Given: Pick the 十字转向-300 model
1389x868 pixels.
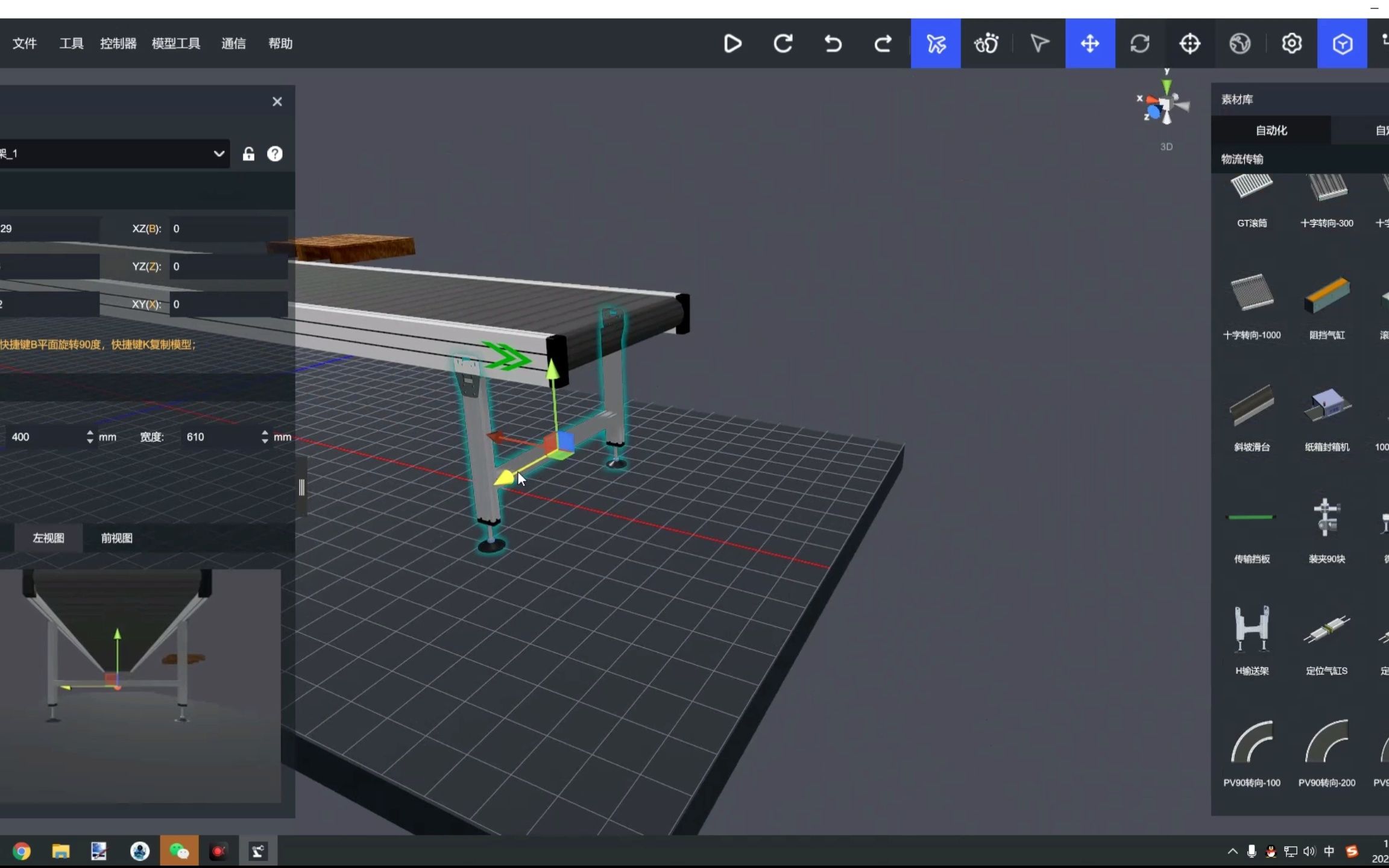Looking at the screenshot, I should (1326, 201).
